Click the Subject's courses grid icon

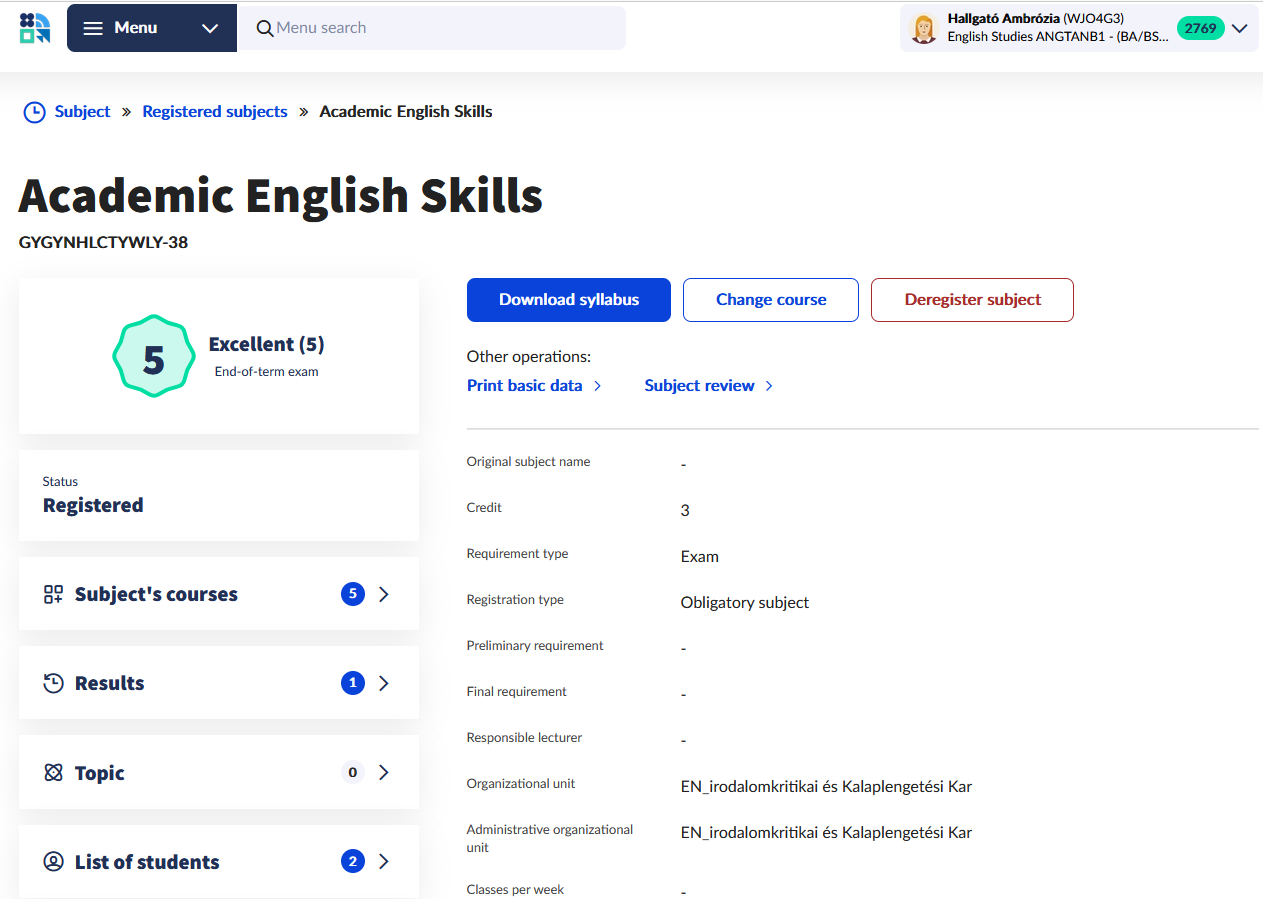[x=53, y=594]
